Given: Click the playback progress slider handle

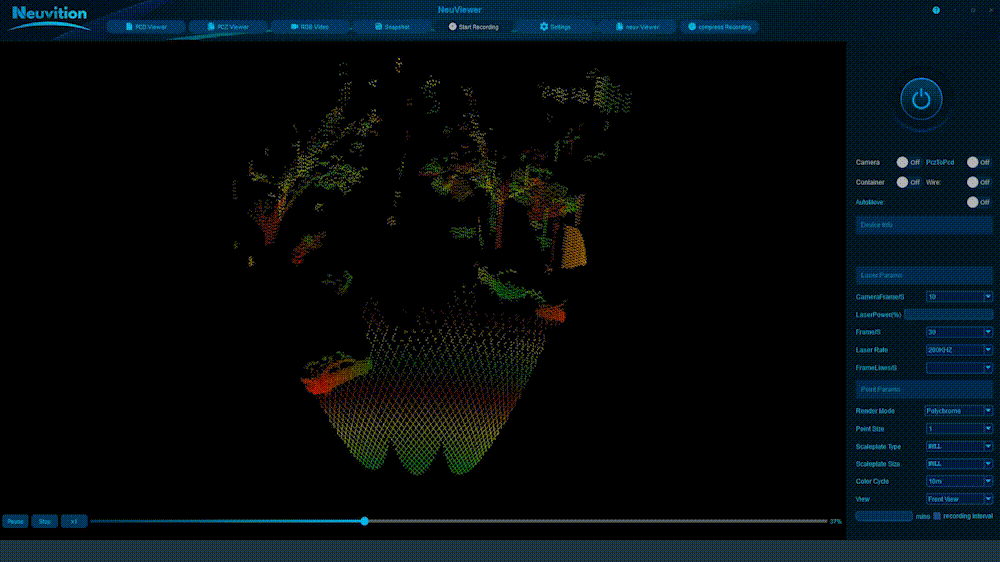Looking at the screenshot, I should point(364,521).
